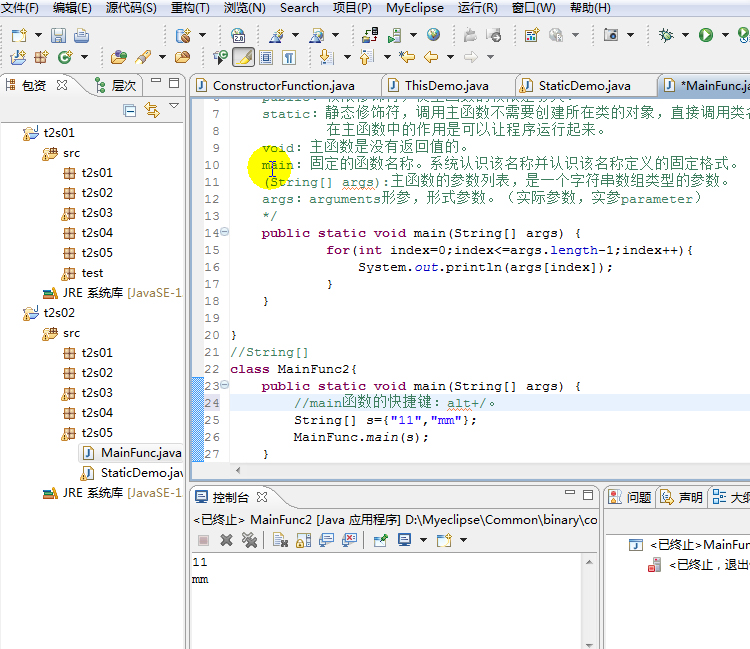Maximize the console view panel

pos(588,495)
